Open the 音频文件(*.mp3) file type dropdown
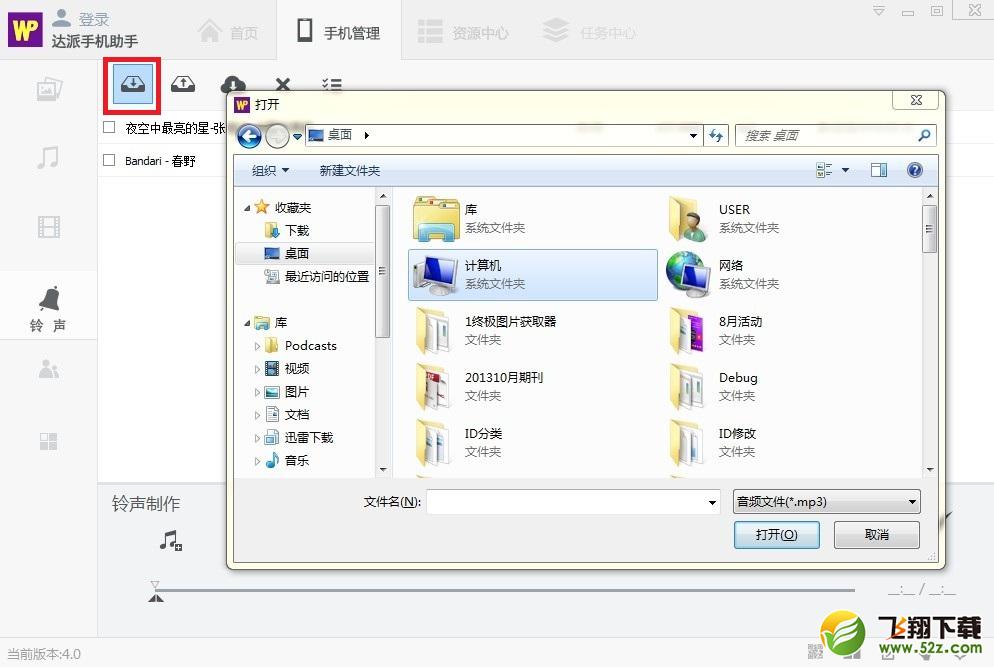The height and width of the screenshot is (667, 994). tap(827, 502)
